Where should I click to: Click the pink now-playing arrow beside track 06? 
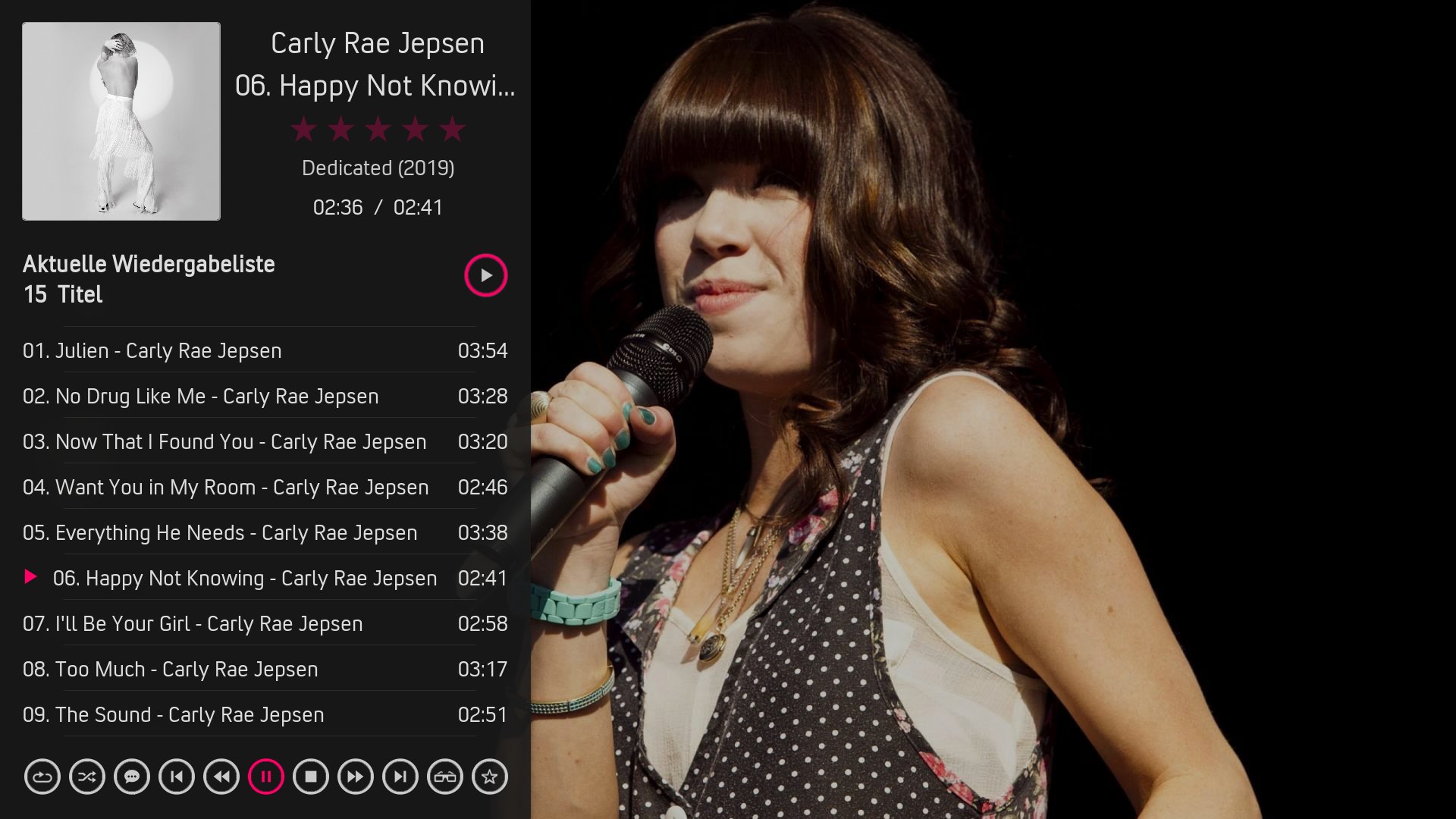tap(31, 577)
